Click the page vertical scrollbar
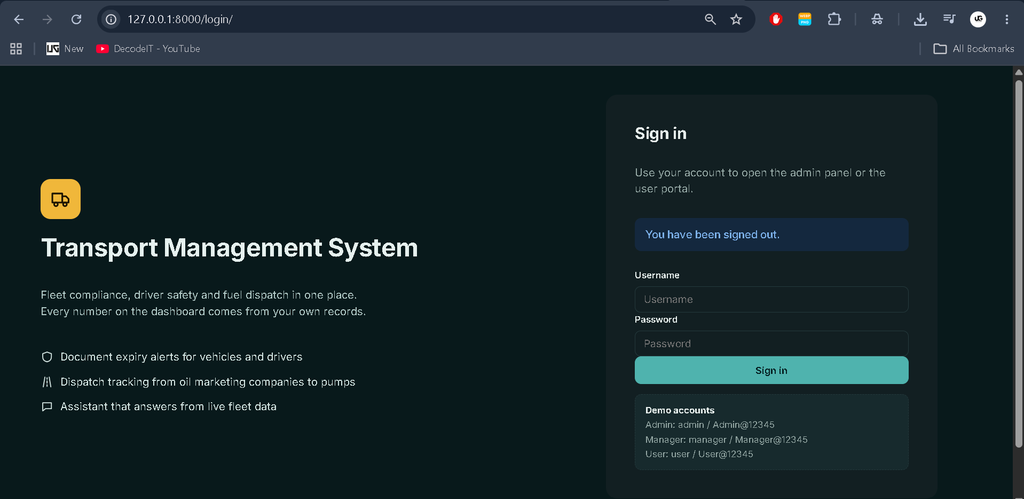This screenshot has height=499, width=1024. click(x=1018, y=263)
